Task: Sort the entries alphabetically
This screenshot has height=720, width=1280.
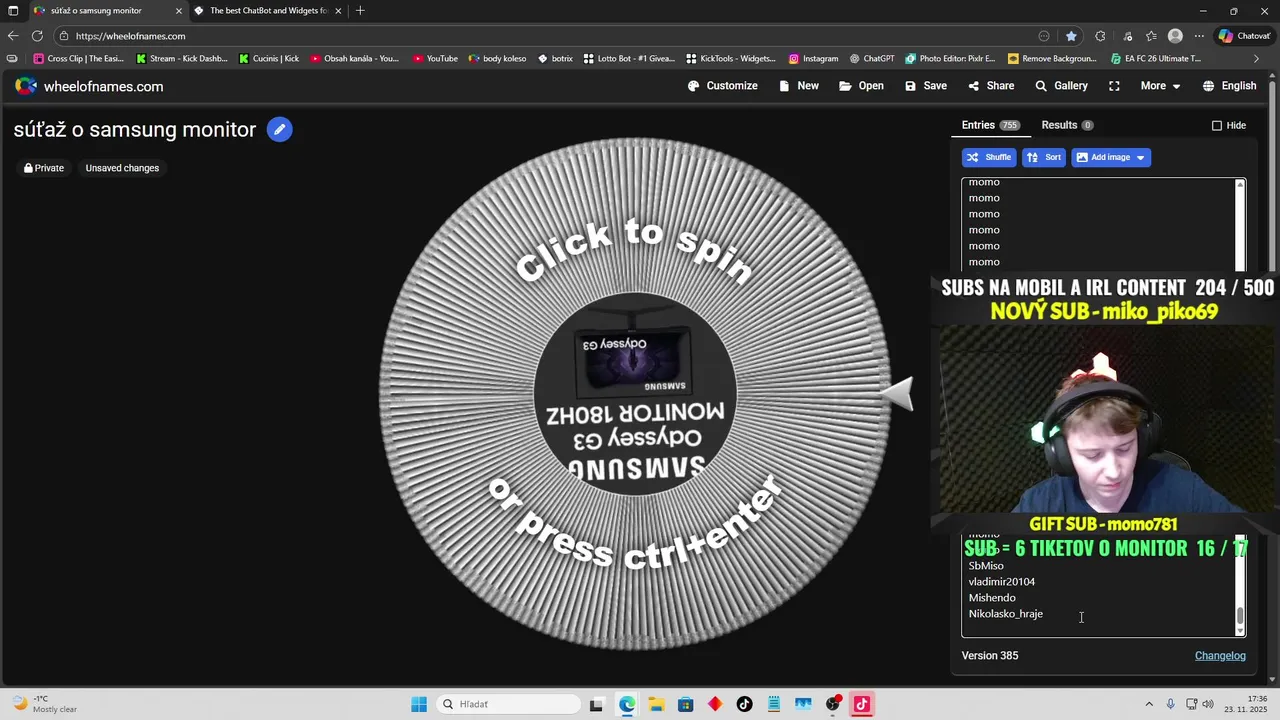Action: coord(1044,157)
